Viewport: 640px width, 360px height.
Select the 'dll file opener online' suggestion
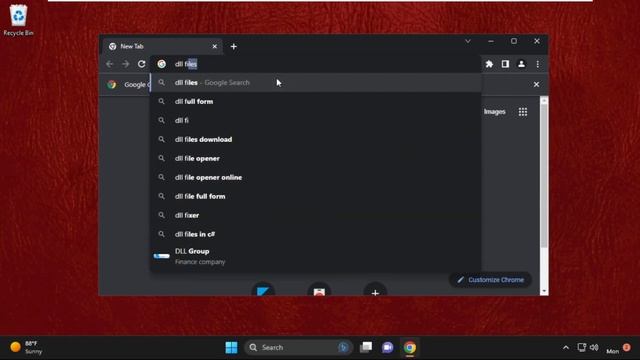point(316,177)
